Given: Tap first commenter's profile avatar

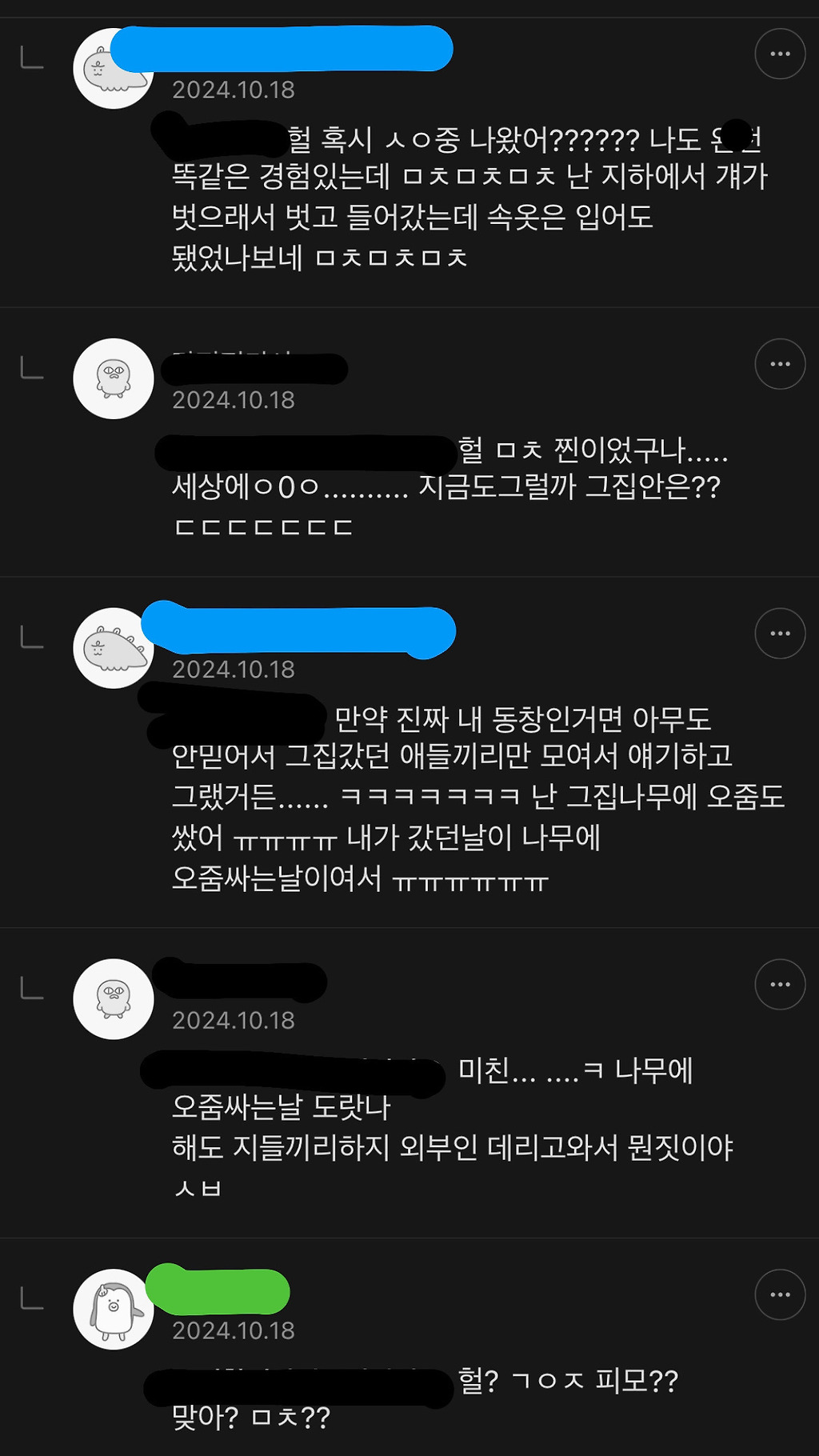Looking at the screenshot, I should [114, 68].
